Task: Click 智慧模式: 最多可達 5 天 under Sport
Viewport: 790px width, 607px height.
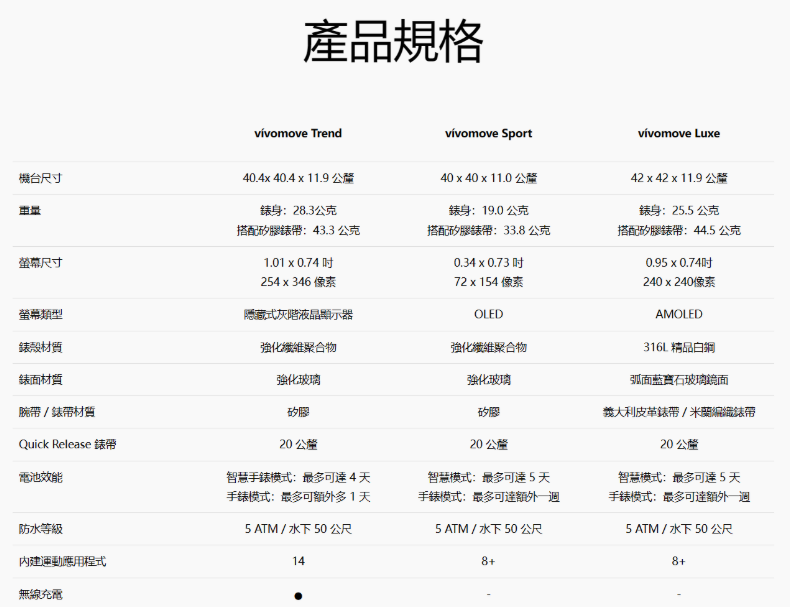Action: click(488, 477)
